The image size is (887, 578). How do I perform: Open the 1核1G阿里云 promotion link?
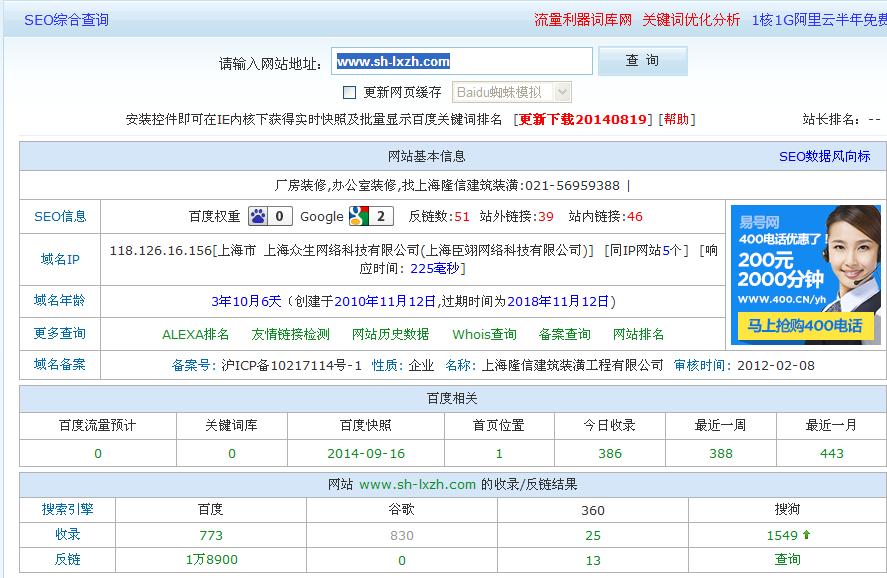click(819, 20)
